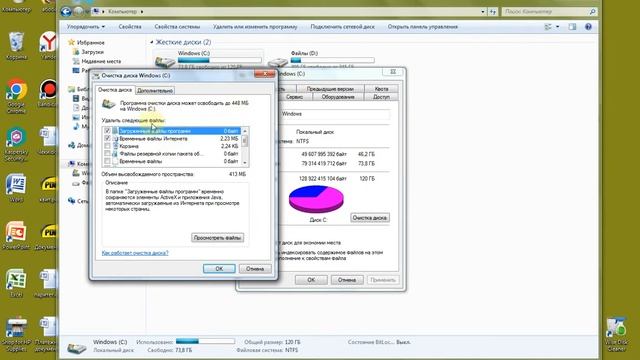Open the Word desktop icon
640x360 pixels.
point(16,185)
